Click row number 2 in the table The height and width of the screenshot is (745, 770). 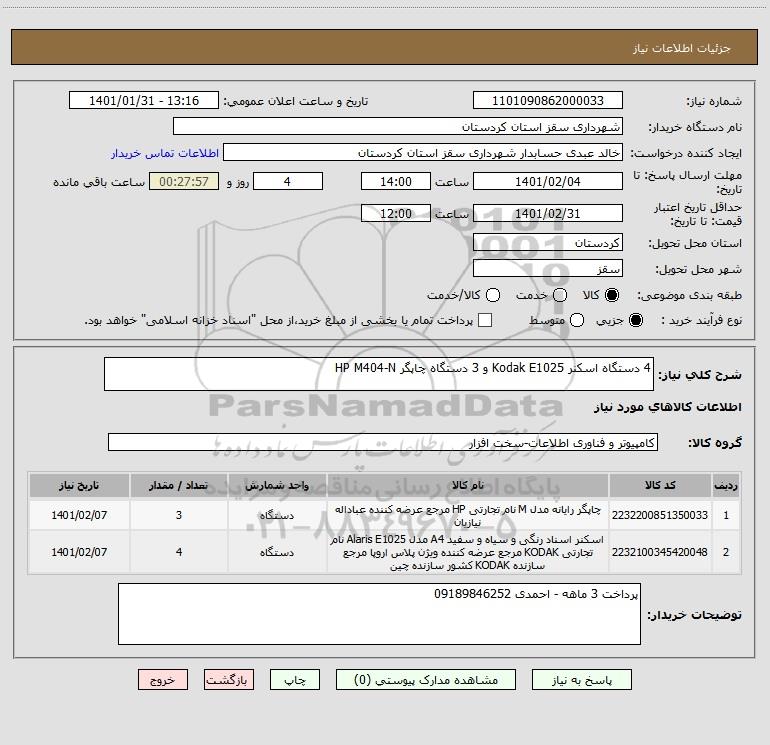click(726, 552)
